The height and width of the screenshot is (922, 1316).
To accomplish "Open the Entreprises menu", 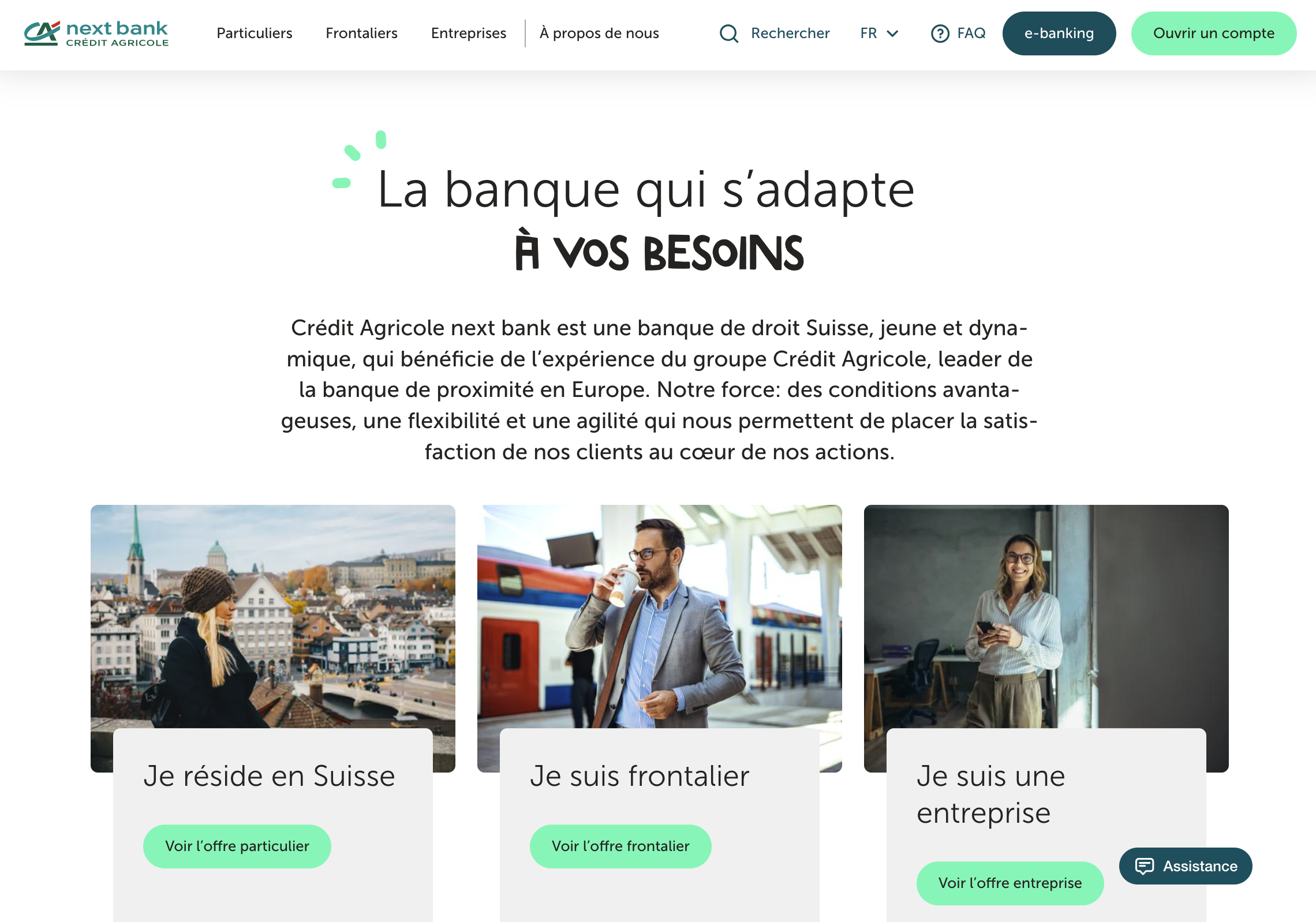I will click(x=469, y=33).
